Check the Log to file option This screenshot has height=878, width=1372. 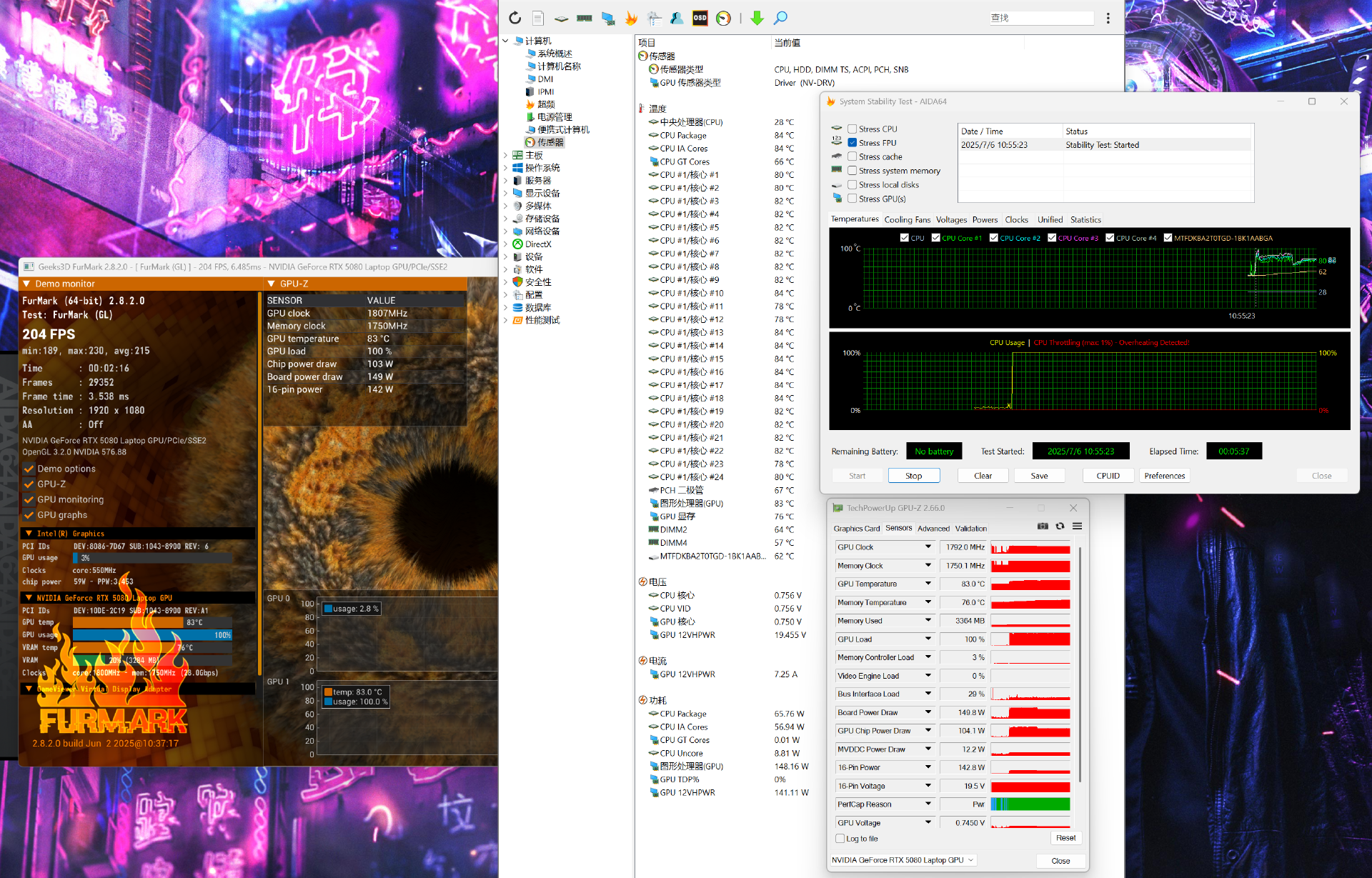[x=840, y=839]
